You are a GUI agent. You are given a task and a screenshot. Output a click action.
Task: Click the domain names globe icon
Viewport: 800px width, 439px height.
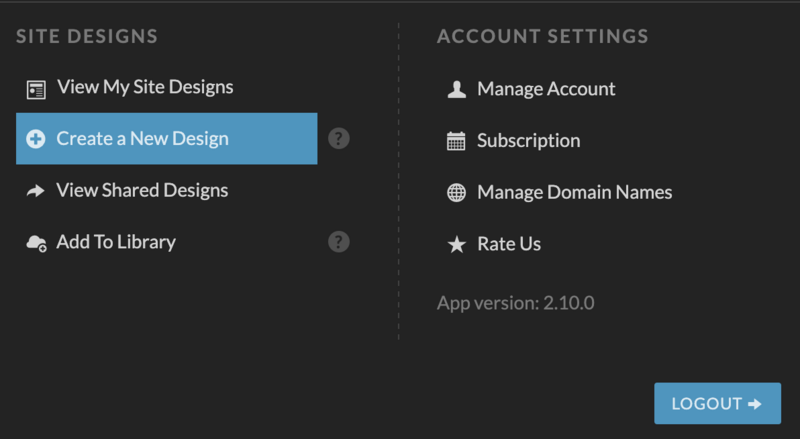[457, 192]
